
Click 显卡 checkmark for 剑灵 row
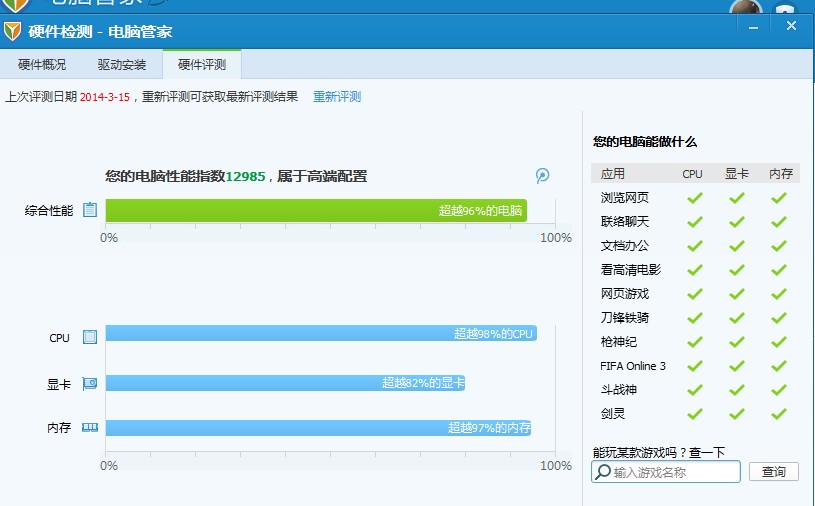click(x=737, y=413)
